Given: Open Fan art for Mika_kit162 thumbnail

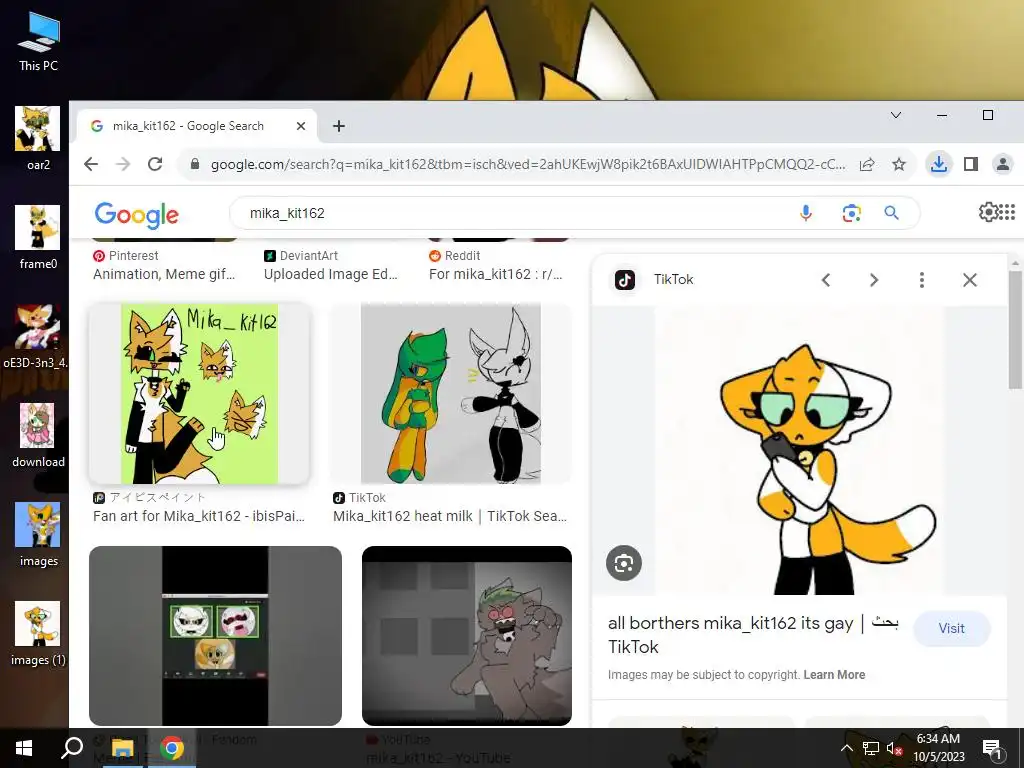Looking at the screenshot, I should (x=199, y=393).
